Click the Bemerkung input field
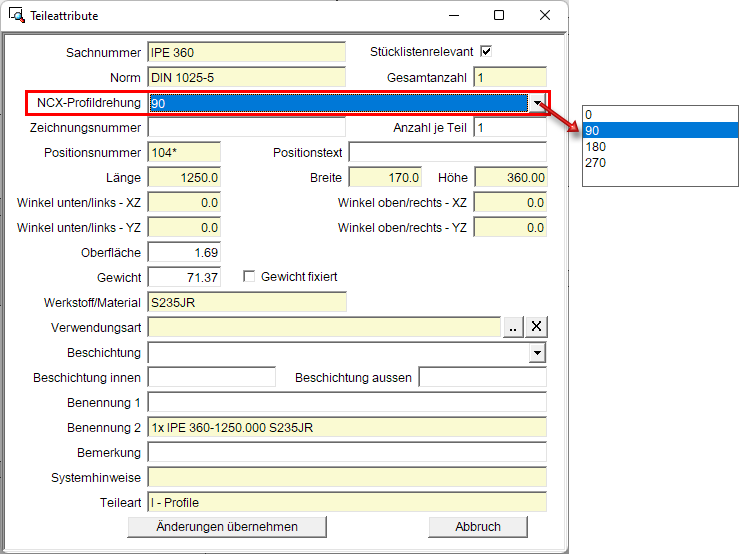 (x=347, y=452)
